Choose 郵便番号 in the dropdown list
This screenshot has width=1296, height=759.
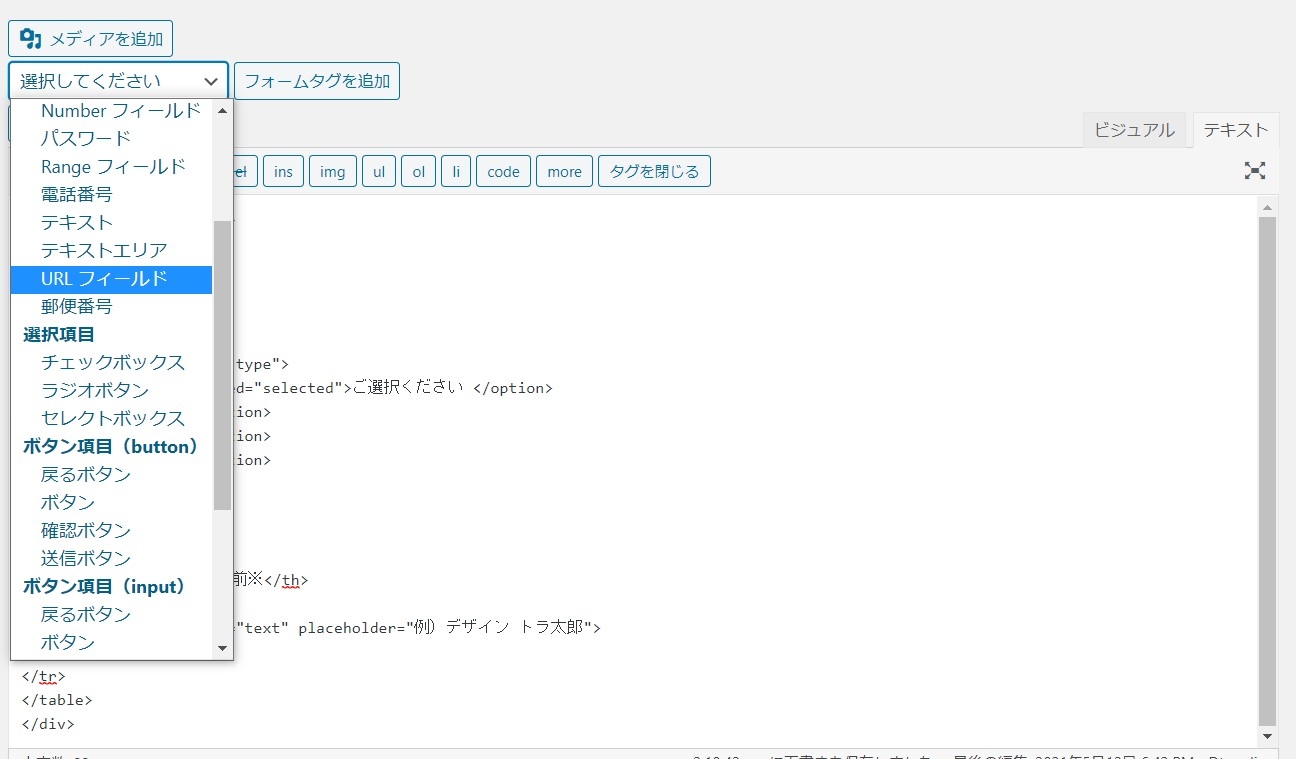pos(77,307)
